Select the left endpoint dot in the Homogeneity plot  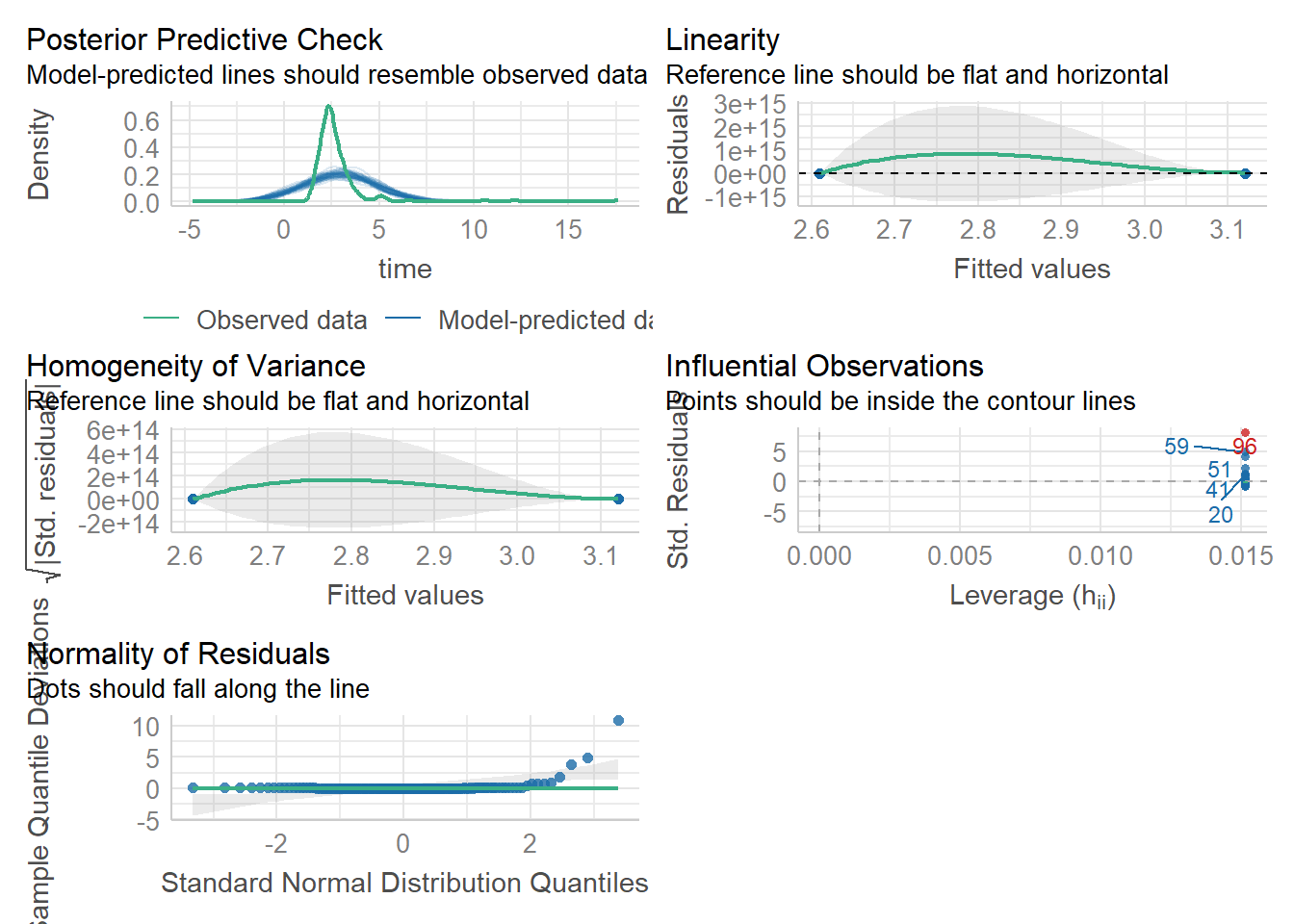(x=193, y=499)
